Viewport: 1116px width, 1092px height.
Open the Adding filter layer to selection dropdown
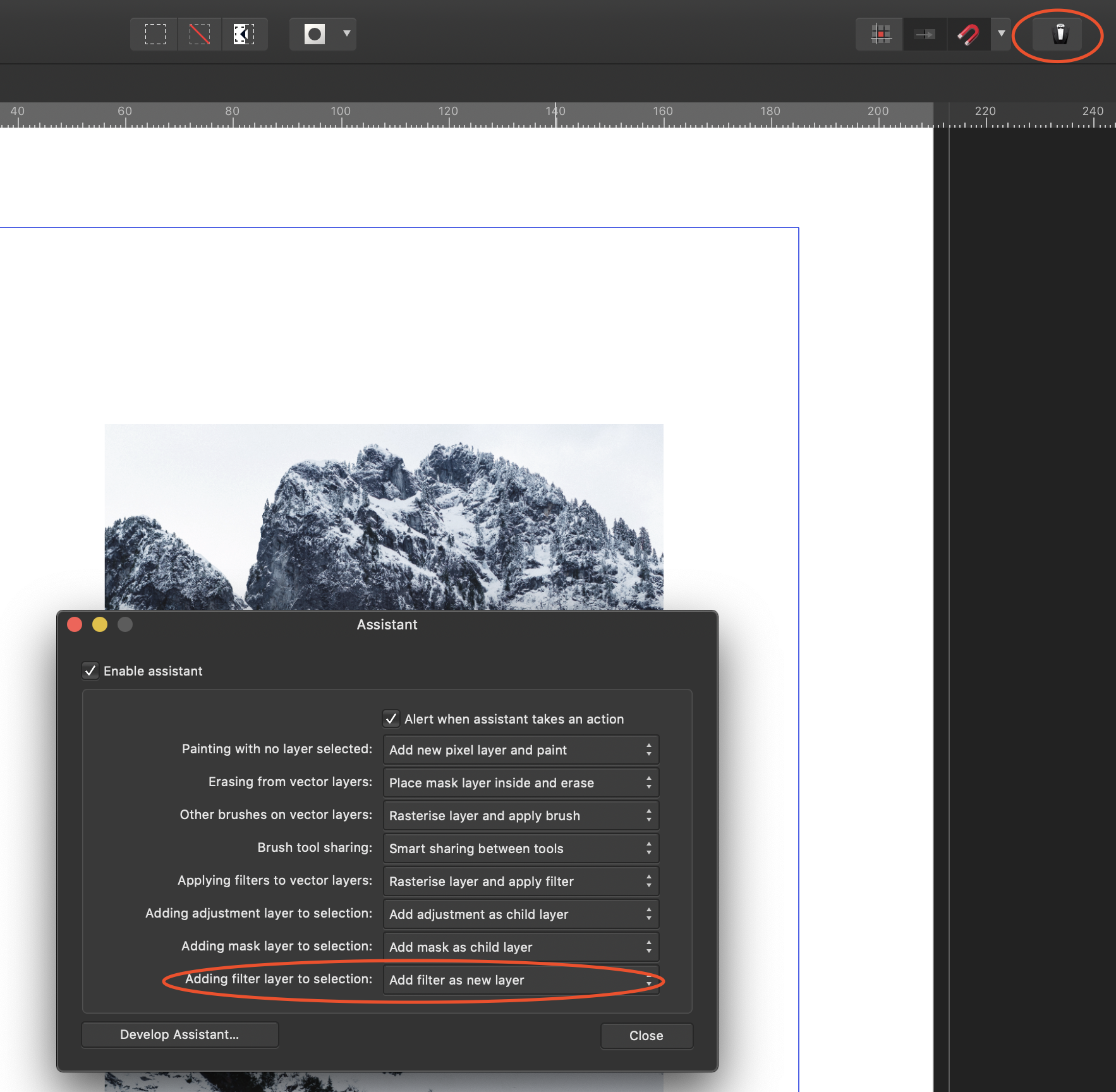521,980
